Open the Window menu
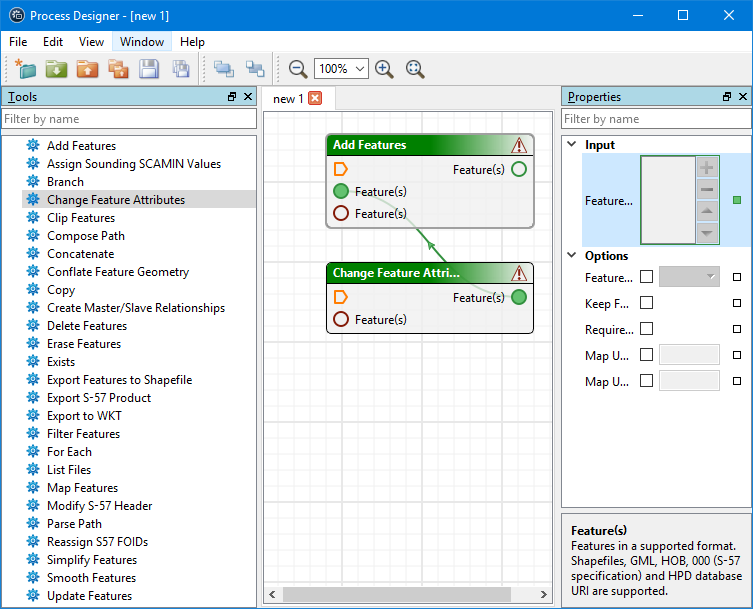 pos(141,42)
